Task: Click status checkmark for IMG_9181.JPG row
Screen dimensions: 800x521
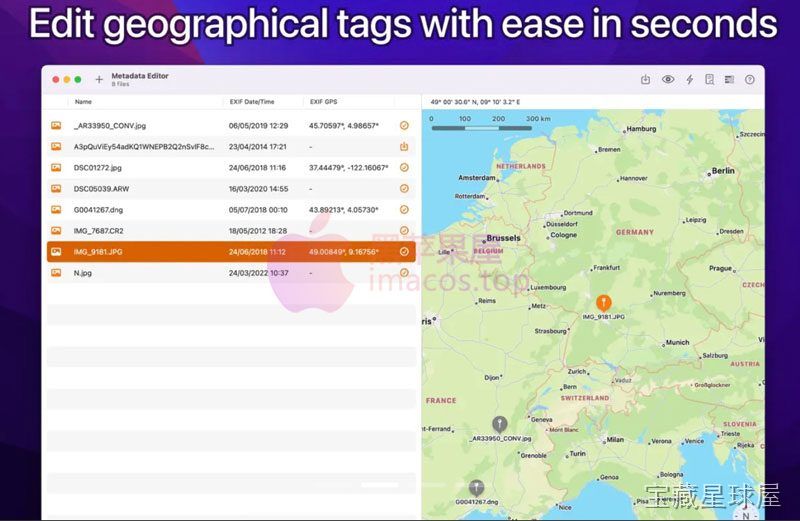Action: [x=404, y=252]
